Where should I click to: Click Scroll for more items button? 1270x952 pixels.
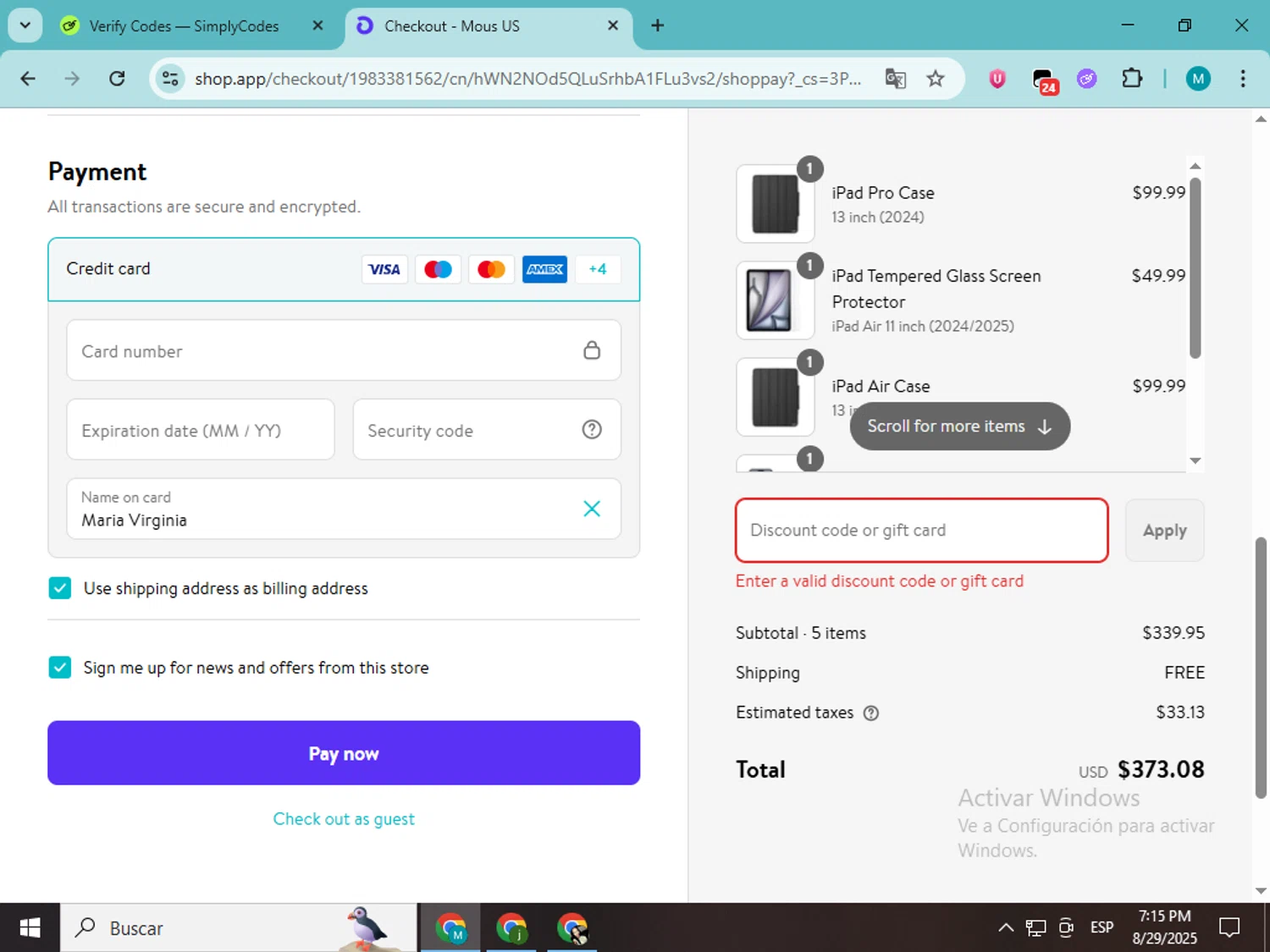coord(960,426)
